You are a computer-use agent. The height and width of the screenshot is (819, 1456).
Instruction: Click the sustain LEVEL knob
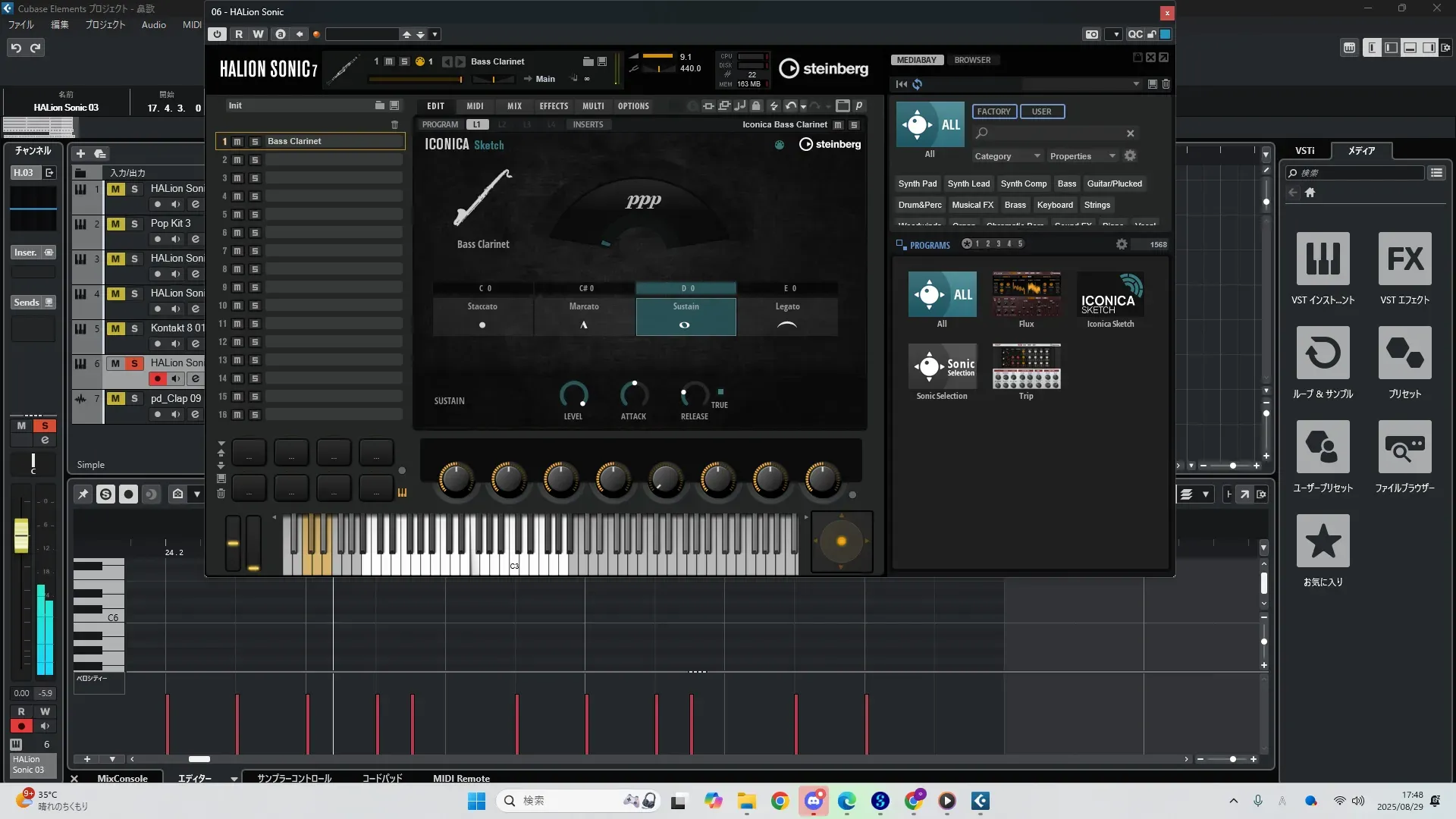click(573, 394)
